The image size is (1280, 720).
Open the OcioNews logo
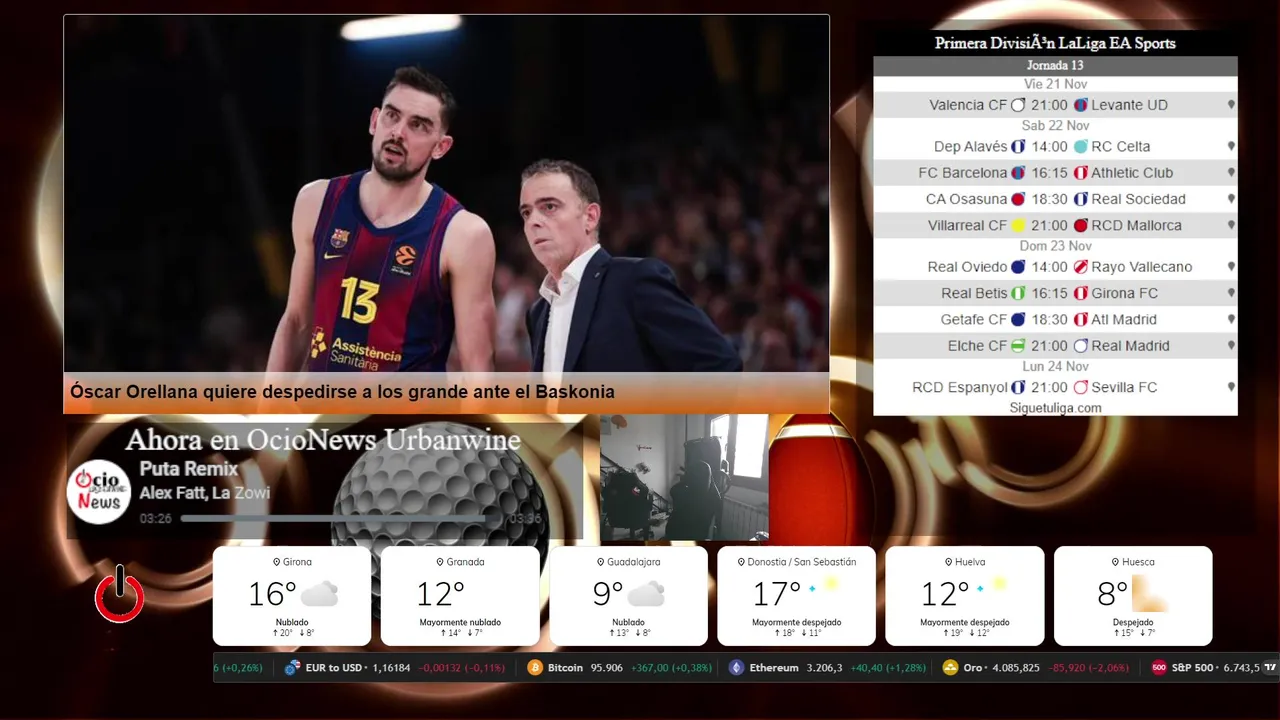click(x=99, y=490)
